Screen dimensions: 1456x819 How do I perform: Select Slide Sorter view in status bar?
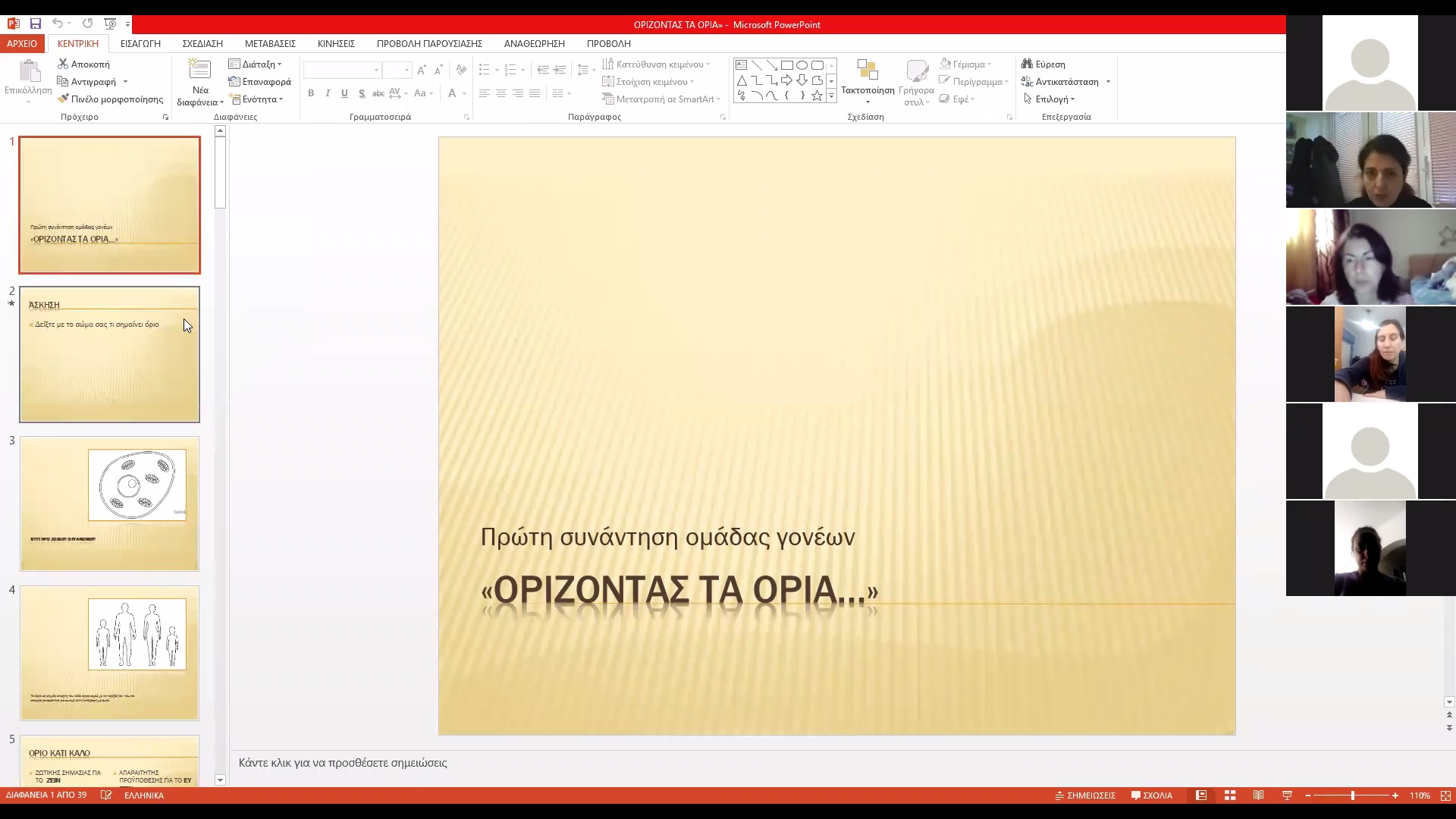[x=1230, y=795]
